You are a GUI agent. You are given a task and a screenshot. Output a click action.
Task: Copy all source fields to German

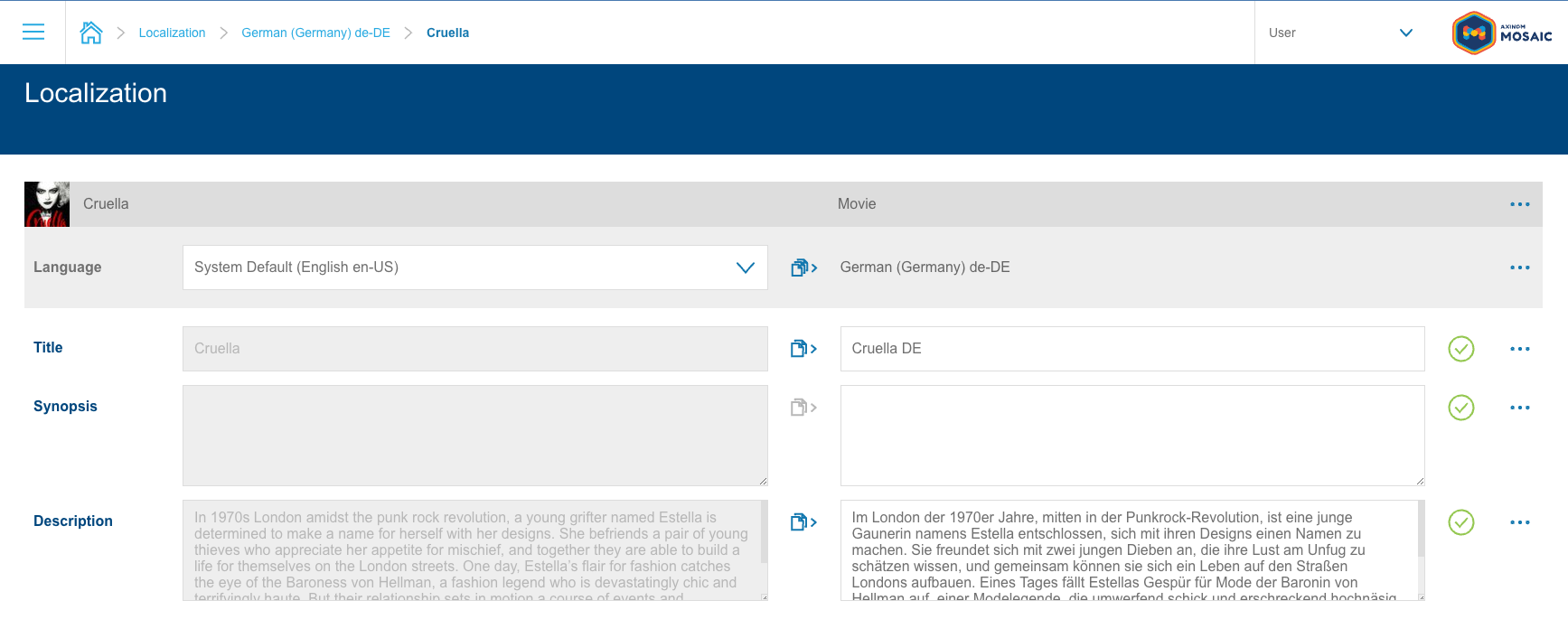tap(803, 268)
